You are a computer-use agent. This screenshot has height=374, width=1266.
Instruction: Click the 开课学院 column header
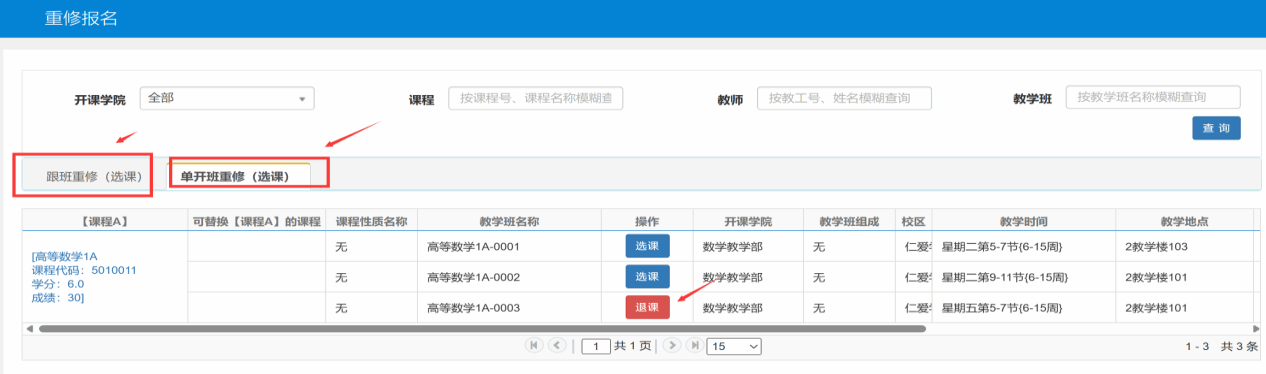tap(749, 220)
